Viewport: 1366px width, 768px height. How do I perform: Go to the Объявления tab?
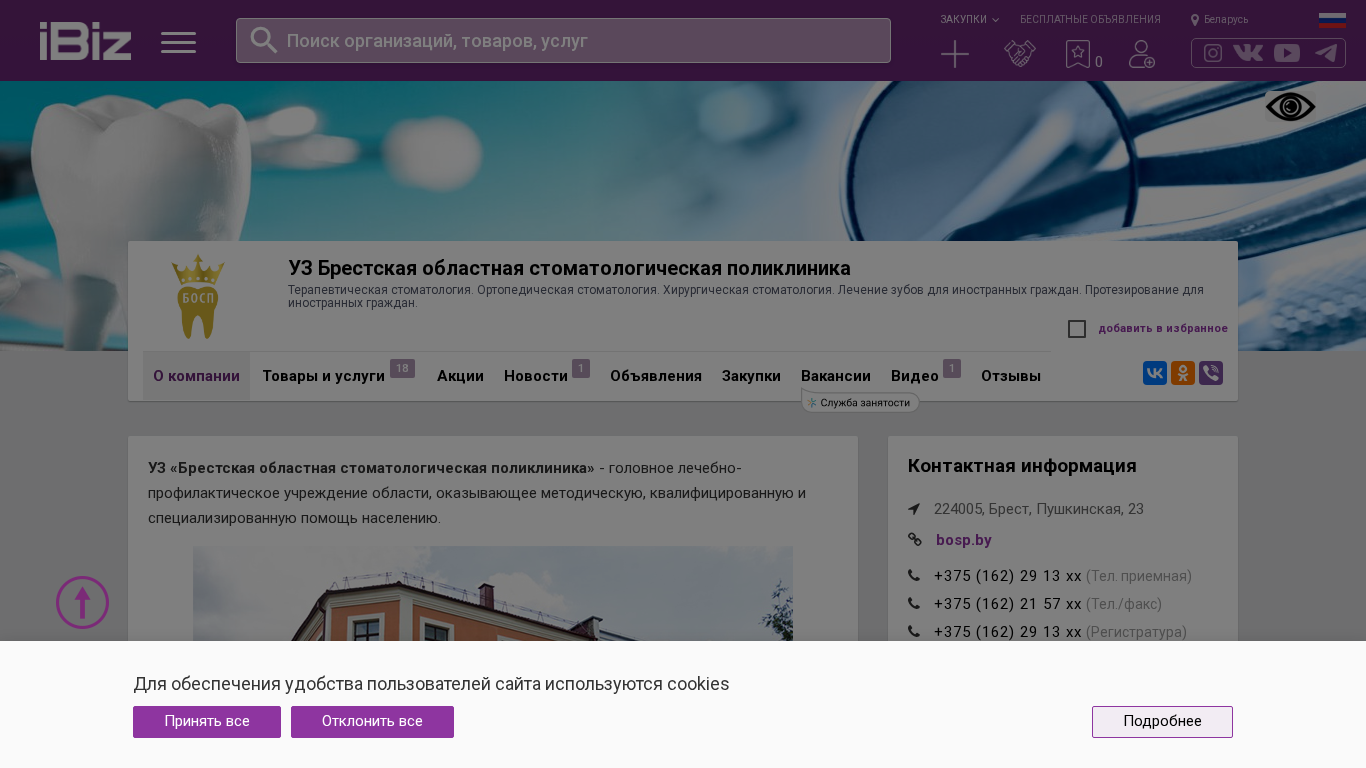656,376
